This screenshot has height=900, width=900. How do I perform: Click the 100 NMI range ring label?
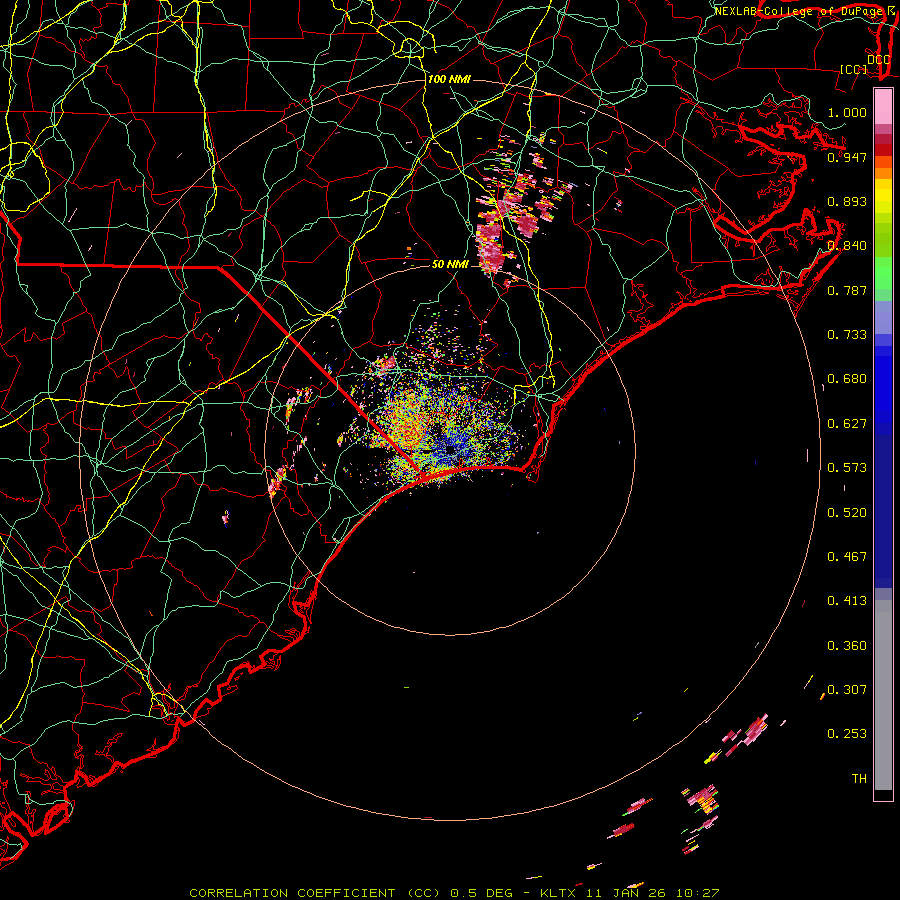click(x=449, y=79)
